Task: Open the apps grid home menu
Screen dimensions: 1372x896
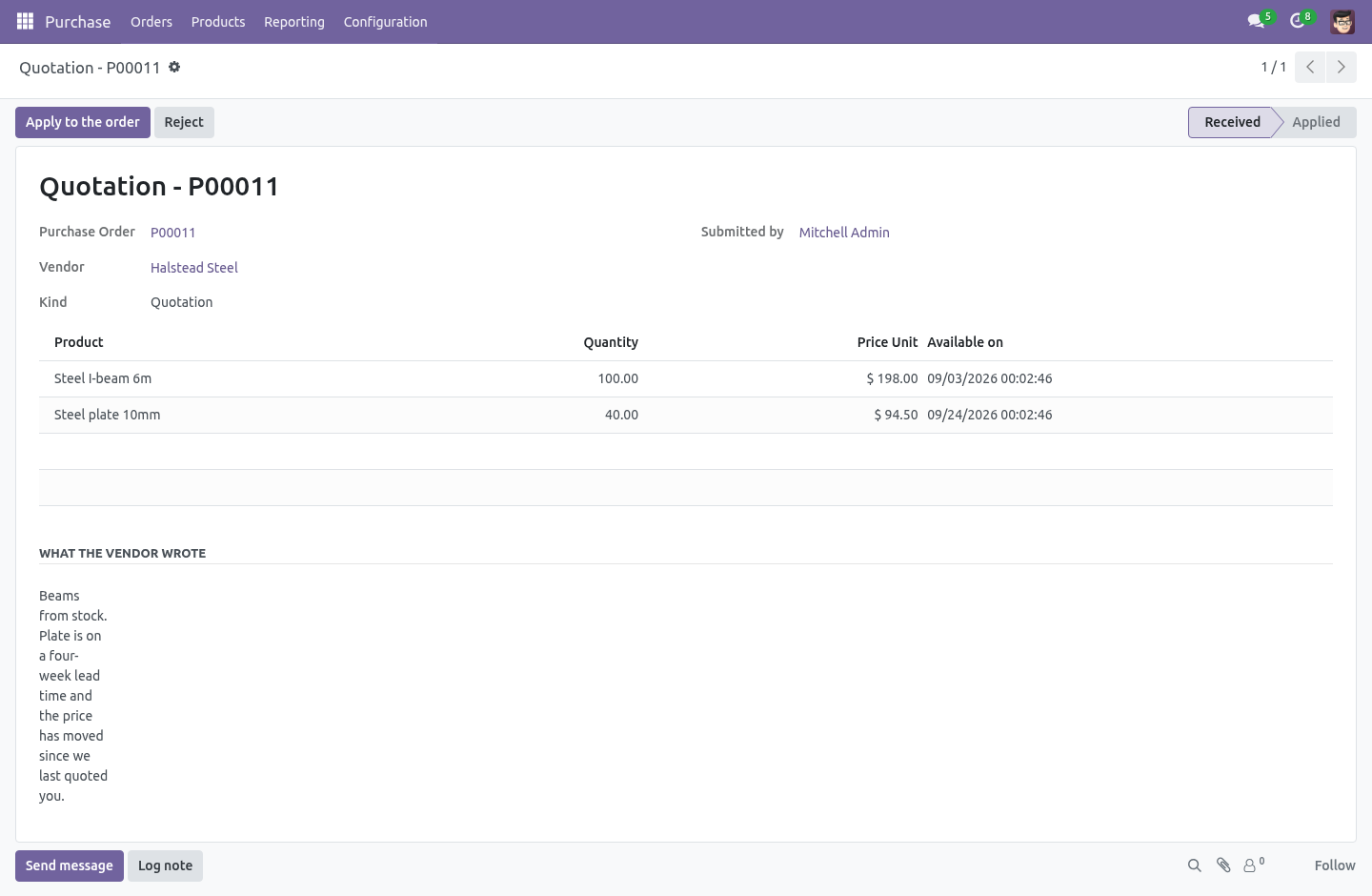Action: pos(26,21)
